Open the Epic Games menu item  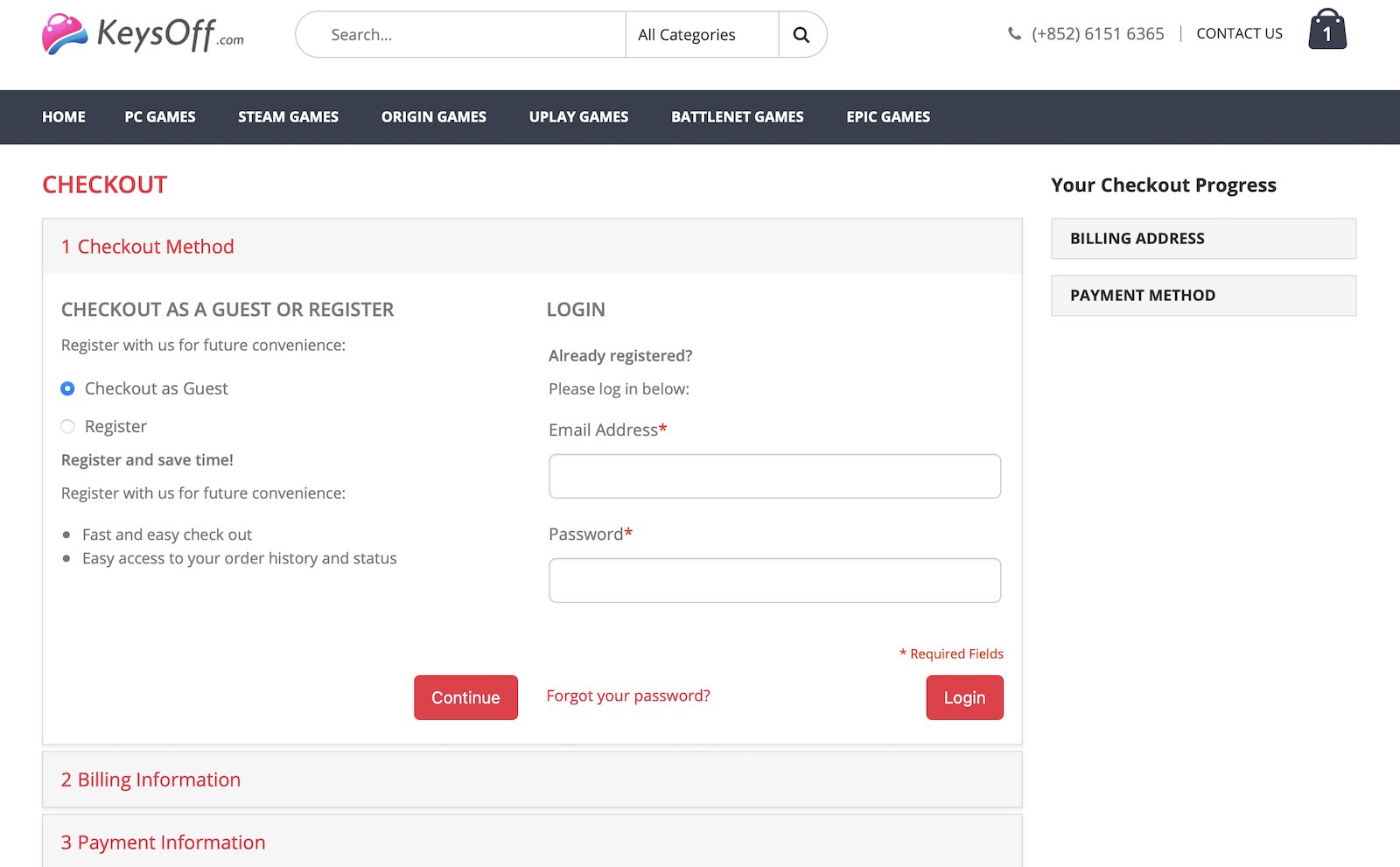pos(888,117)
